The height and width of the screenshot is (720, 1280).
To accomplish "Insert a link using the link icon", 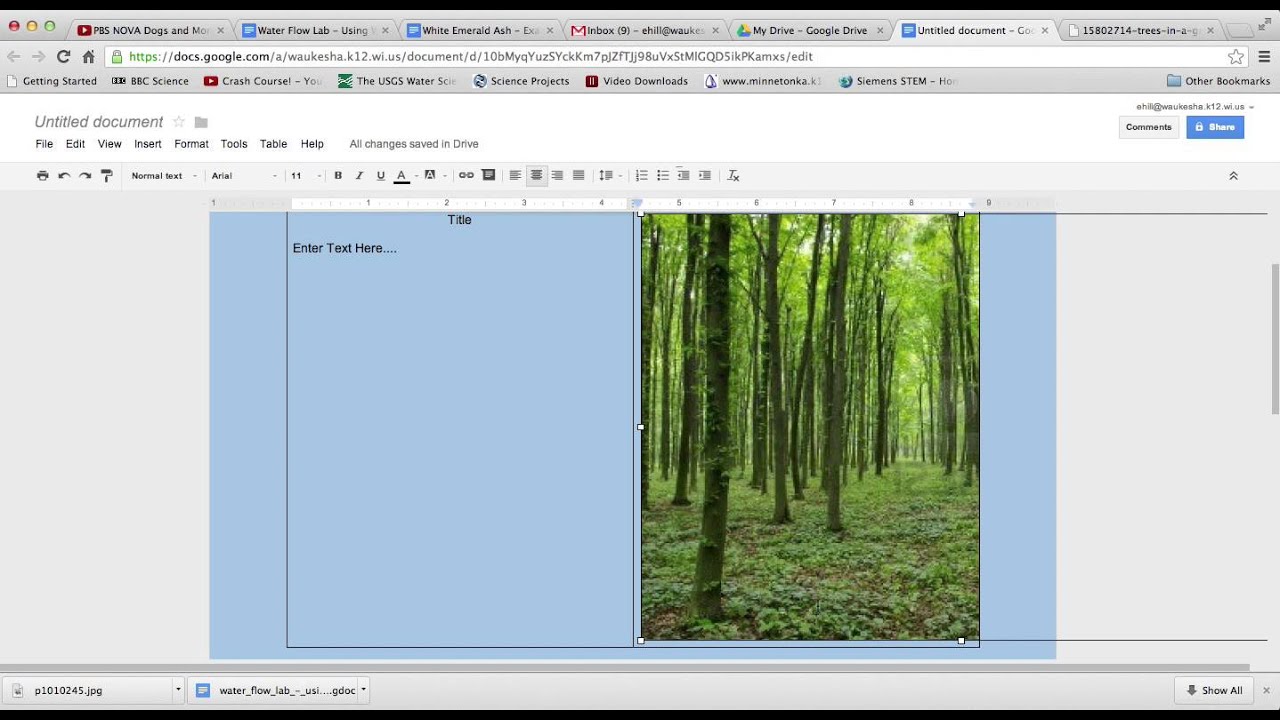I will click(466, 175).
